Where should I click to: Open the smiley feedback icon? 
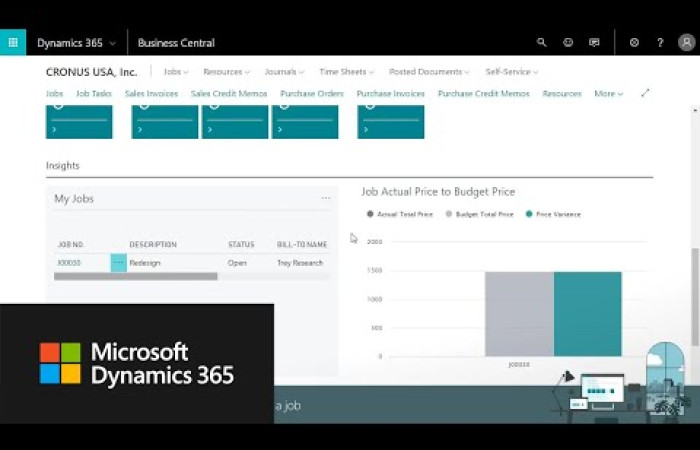click(x=568, y=43)
